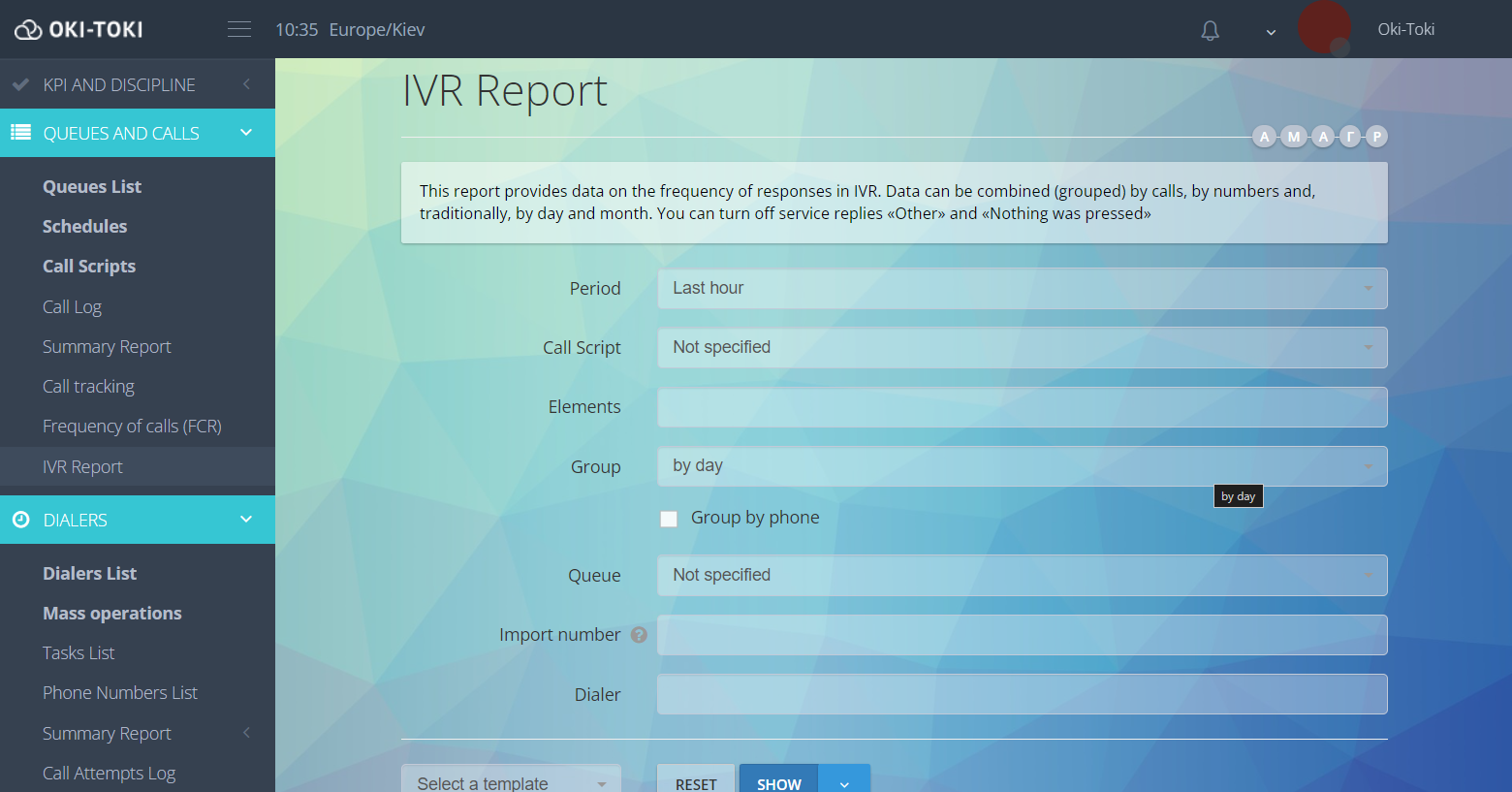Screen dimensions: 1512x792
Task: Click the OKI-TOKI cloud logo
Action: 28,30
